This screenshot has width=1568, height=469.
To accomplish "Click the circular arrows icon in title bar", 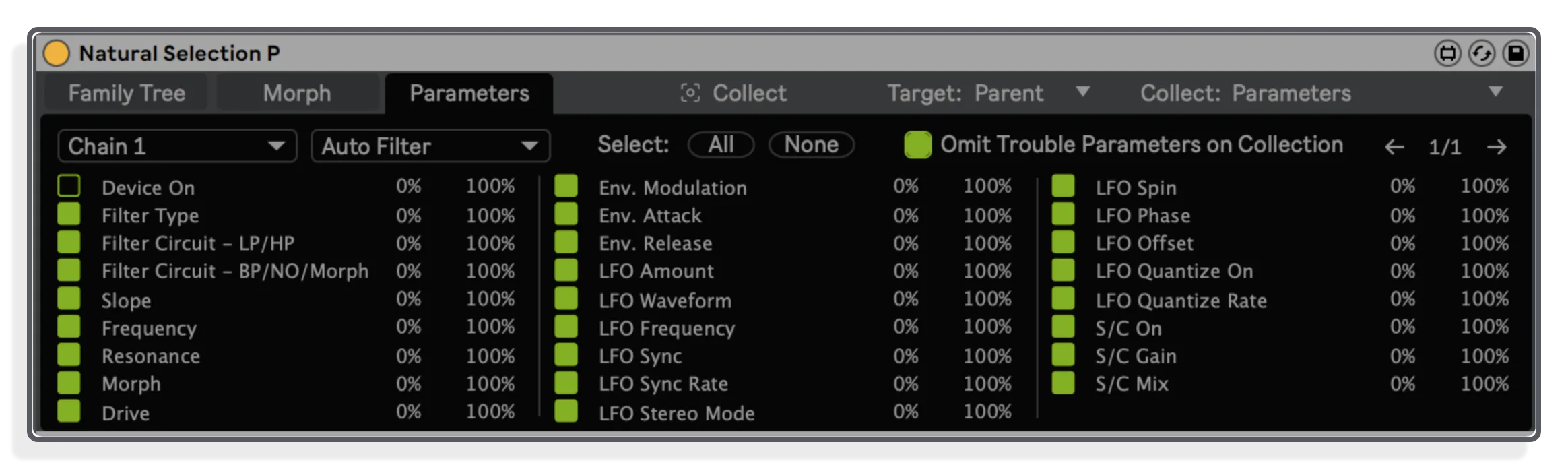I will [1481, 53].
